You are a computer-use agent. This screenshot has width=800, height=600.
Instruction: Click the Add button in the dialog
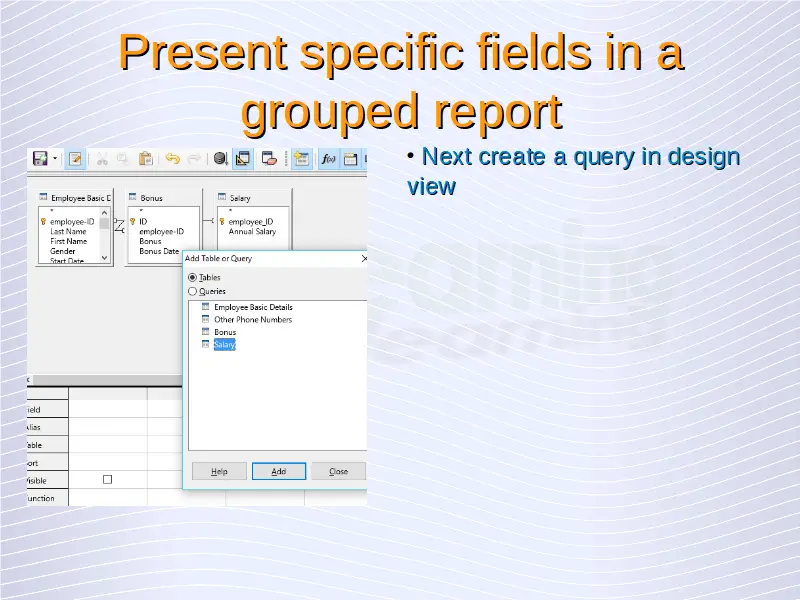[279, 471]
